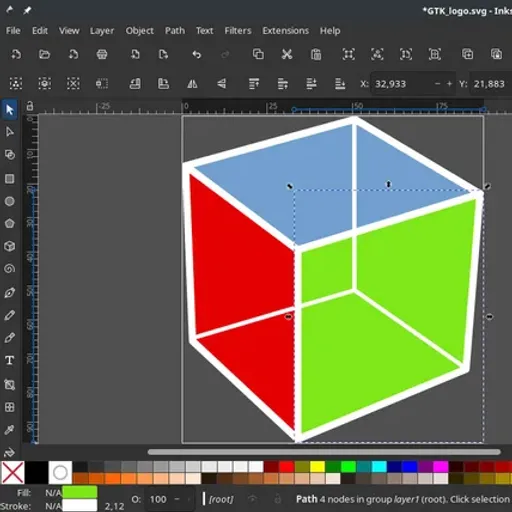Click the New document icon
Image resolution: width=512 pixels, height=512 pixels.
coord(16,54)
